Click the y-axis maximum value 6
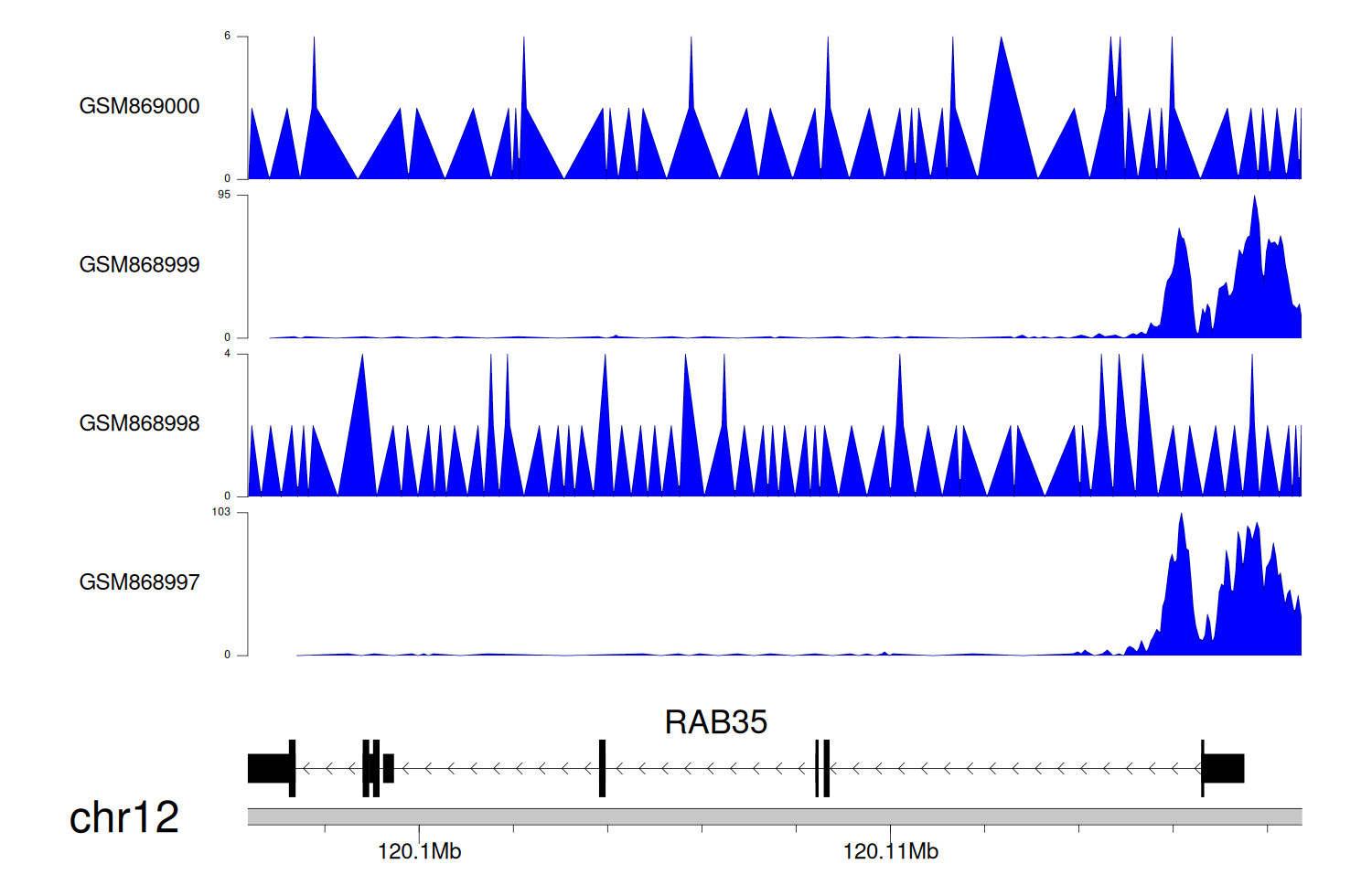Viewport: 1372px width, 896px height. (227, 36)
